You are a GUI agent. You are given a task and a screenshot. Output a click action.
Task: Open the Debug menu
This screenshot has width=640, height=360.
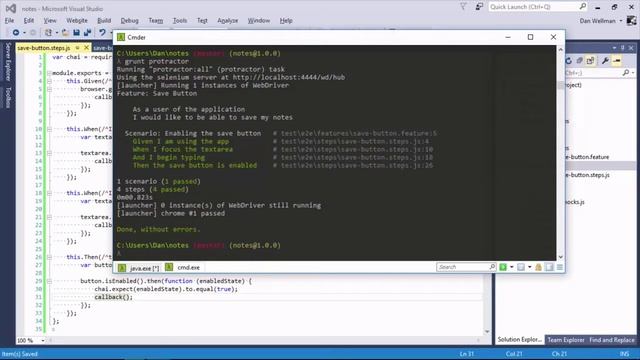[x=129, y=20]
